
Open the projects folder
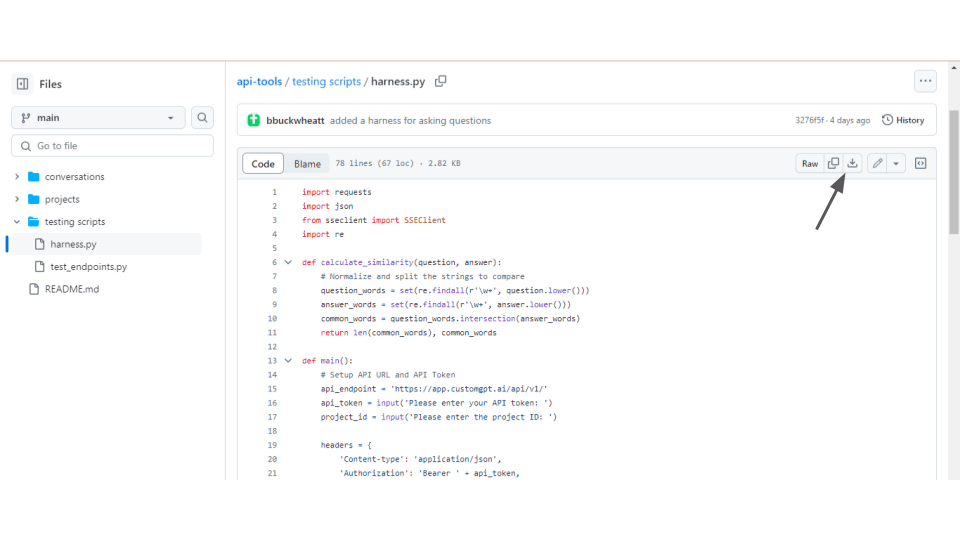click(x=62, y=200)
